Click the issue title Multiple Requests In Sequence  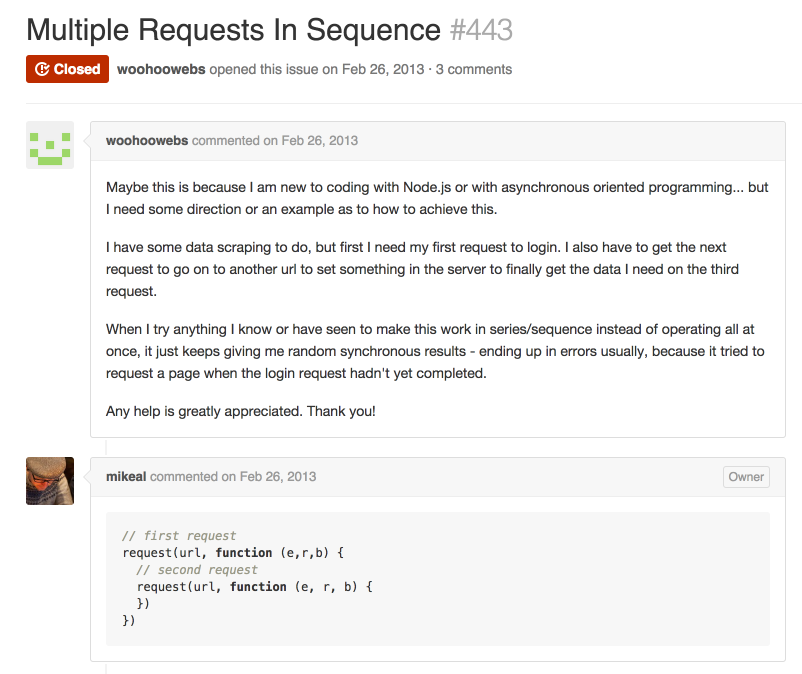pos(233,30)
